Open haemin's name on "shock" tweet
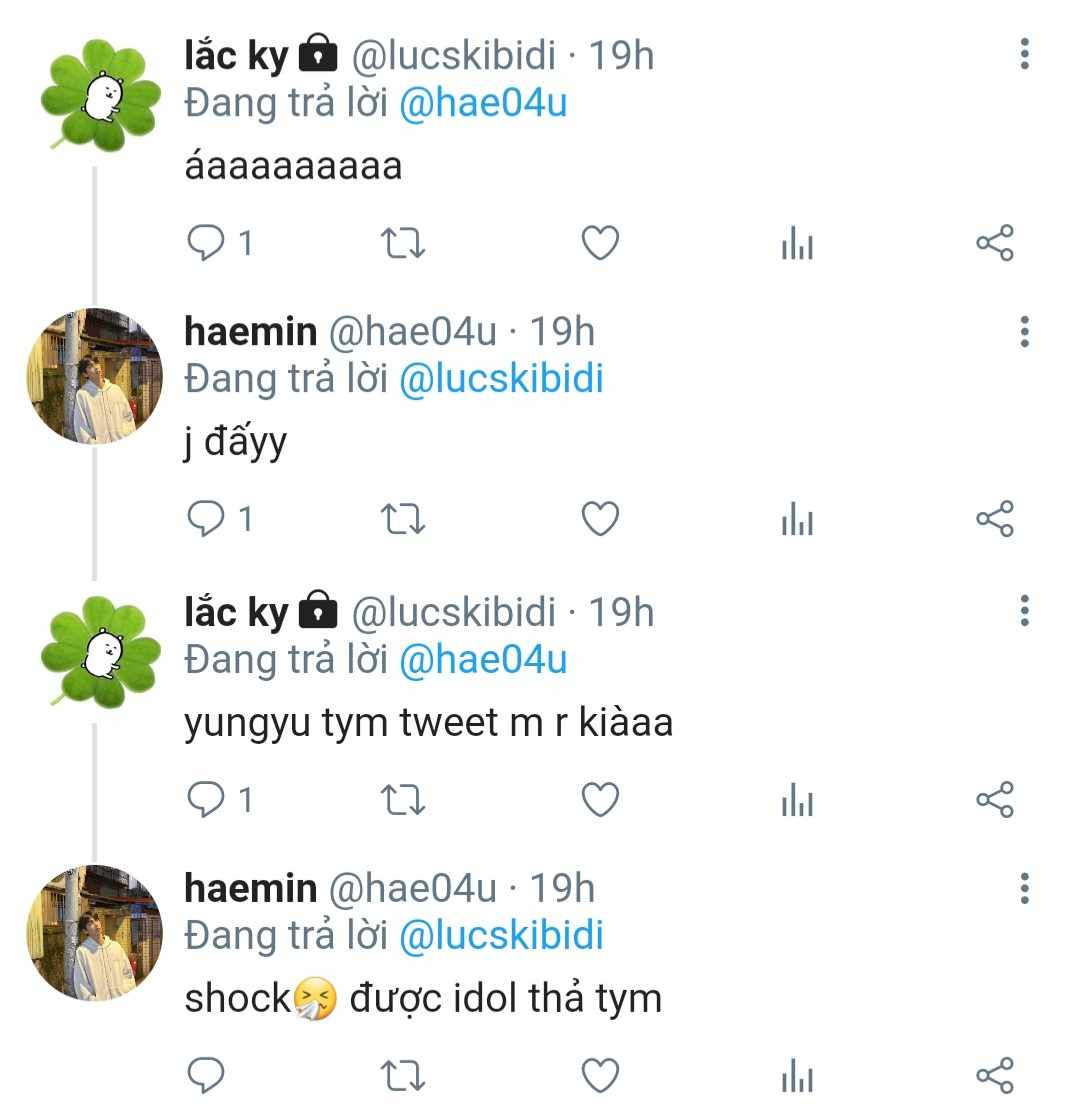Screen dimensions: 1080x1110 point(250,888)
